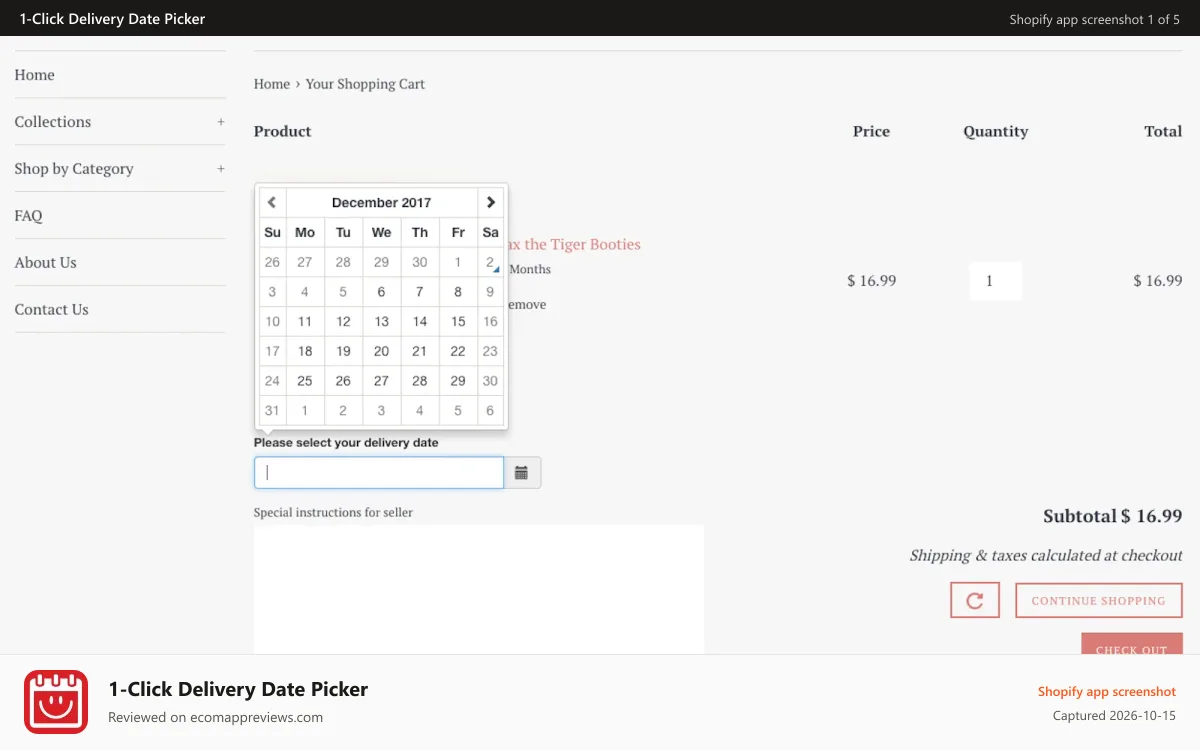Image resolution: width=1200 pixels, height=750 pixels.
Task: Select December 6 in calendar
Action: coord(381,292)
